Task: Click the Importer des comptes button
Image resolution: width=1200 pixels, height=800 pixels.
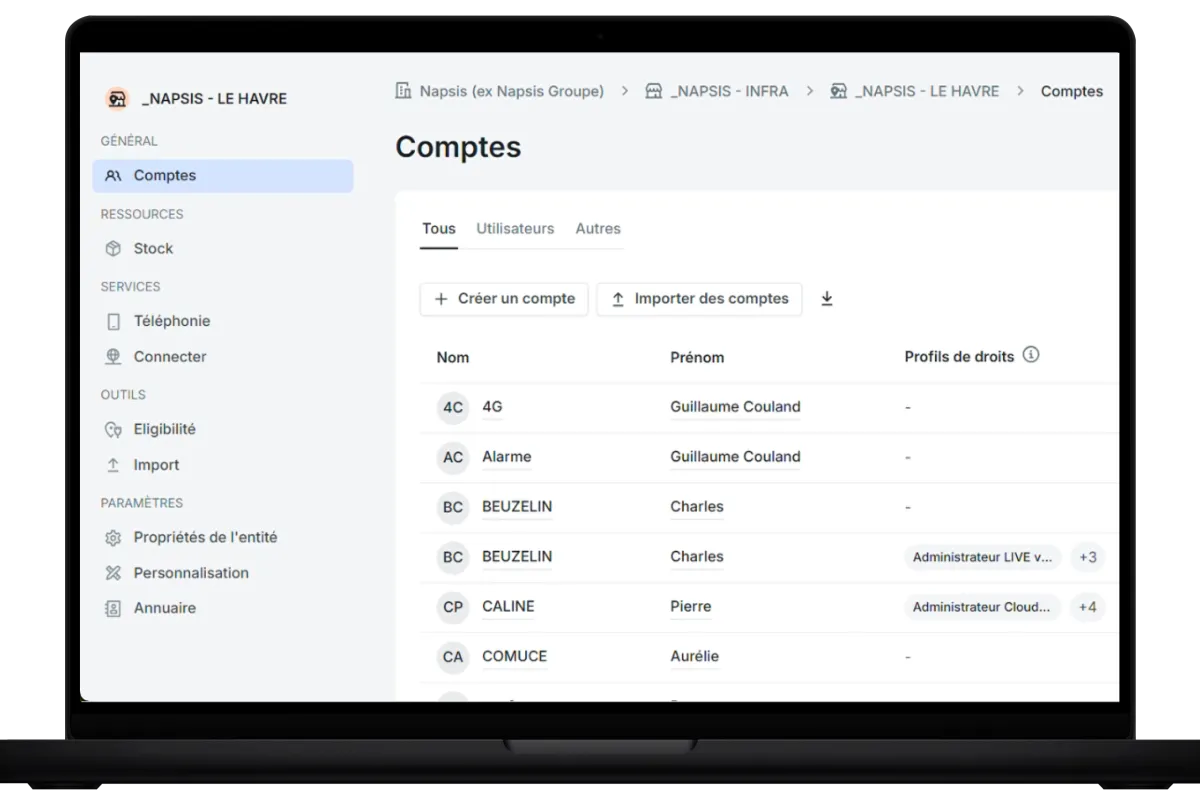Action: (x=699, y=299)
